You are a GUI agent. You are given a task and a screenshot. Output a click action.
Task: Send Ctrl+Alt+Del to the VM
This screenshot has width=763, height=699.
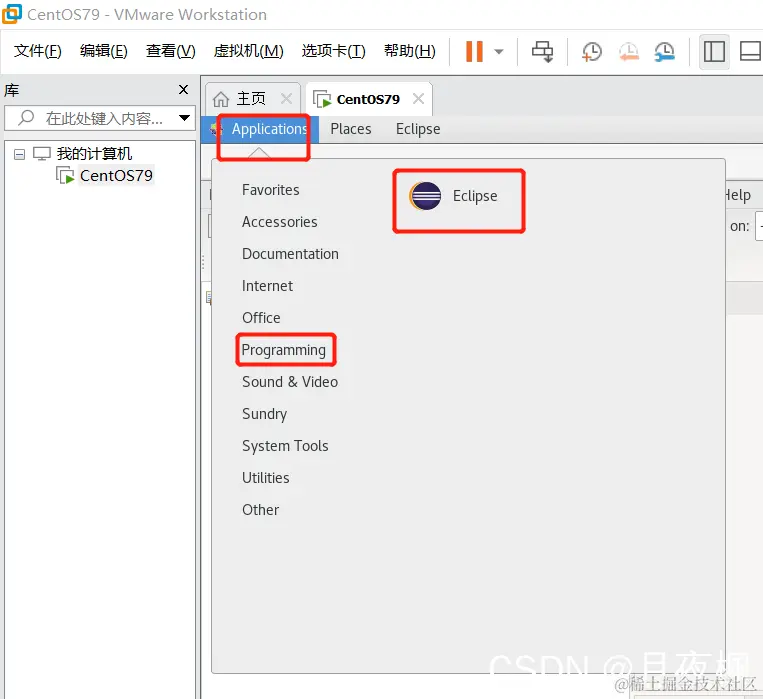[542, 51]
